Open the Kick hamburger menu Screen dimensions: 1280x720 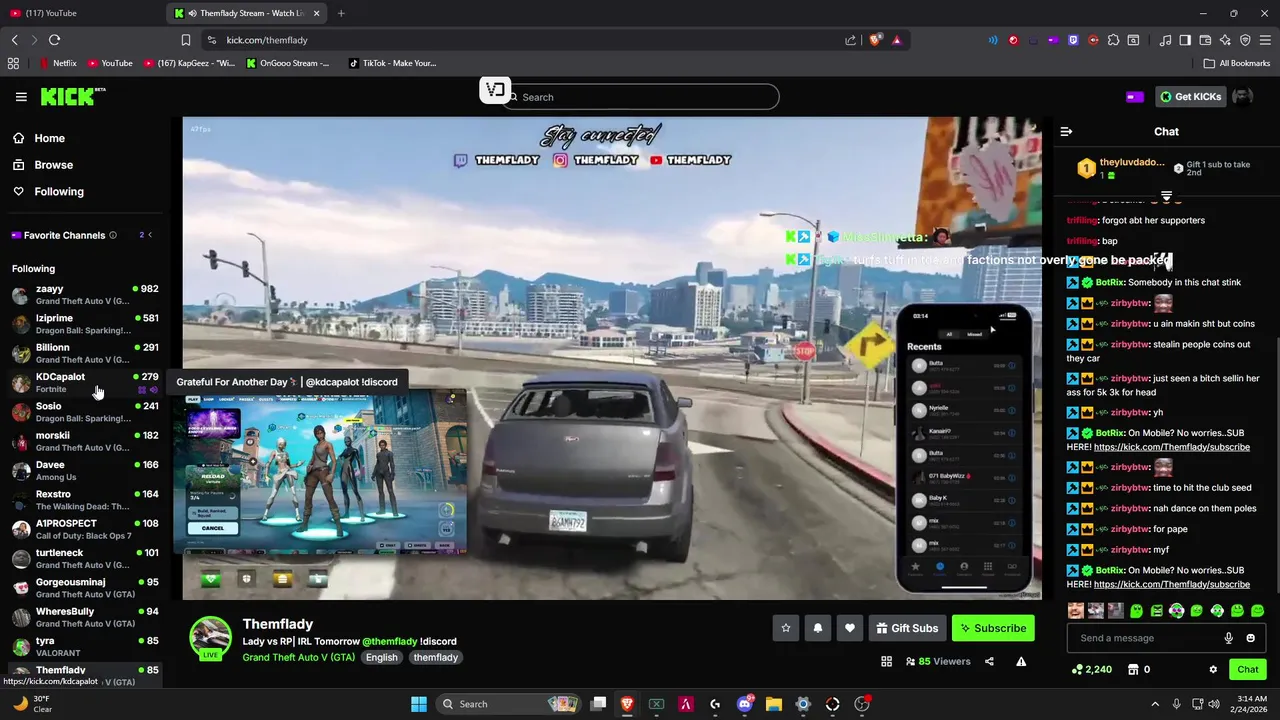click(21, 97)
